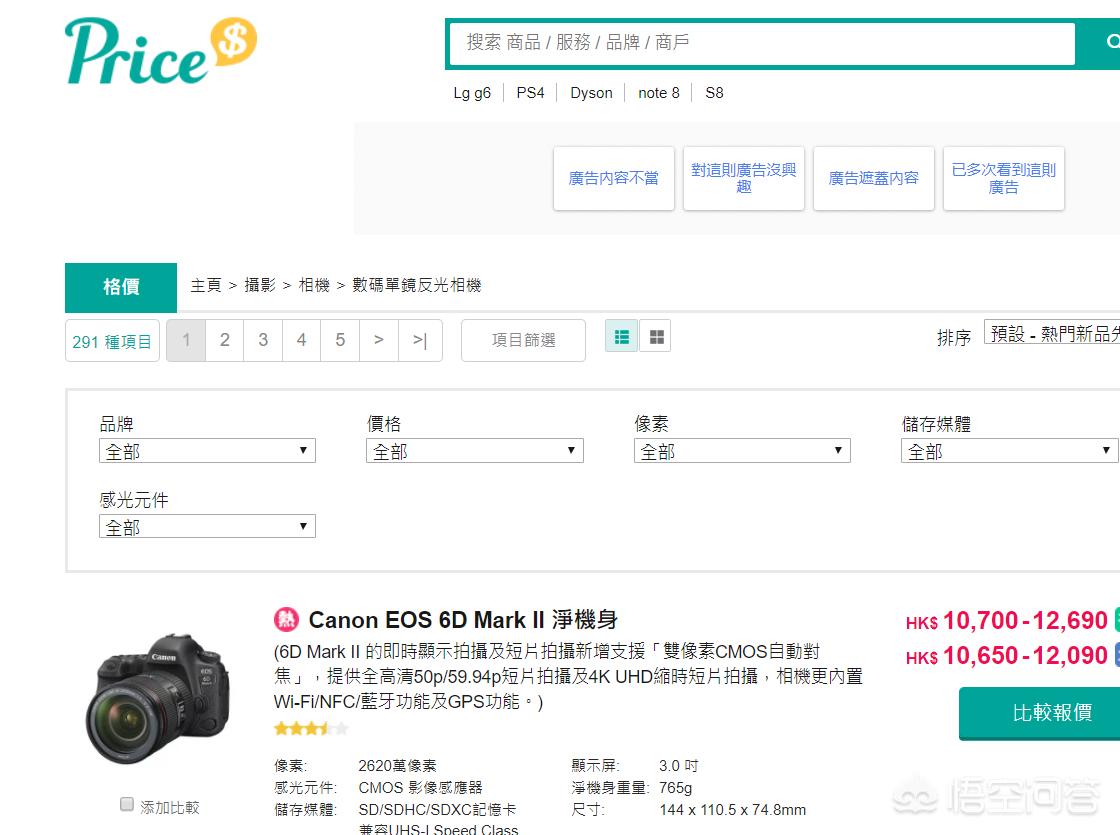Expand the 像素 pixel filter dropdown
1120x835 pixels.
(742, 451)
